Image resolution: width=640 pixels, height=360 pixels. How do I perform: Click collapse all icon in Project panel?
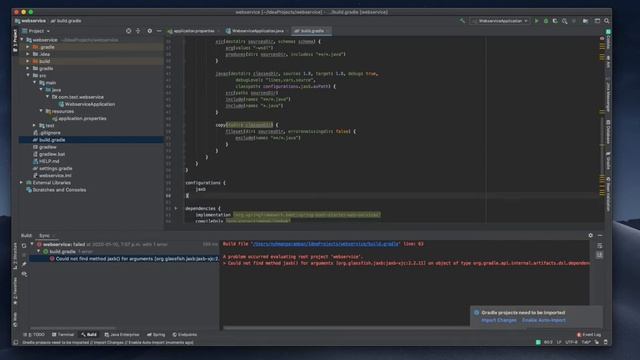click(x=138, y=31)
